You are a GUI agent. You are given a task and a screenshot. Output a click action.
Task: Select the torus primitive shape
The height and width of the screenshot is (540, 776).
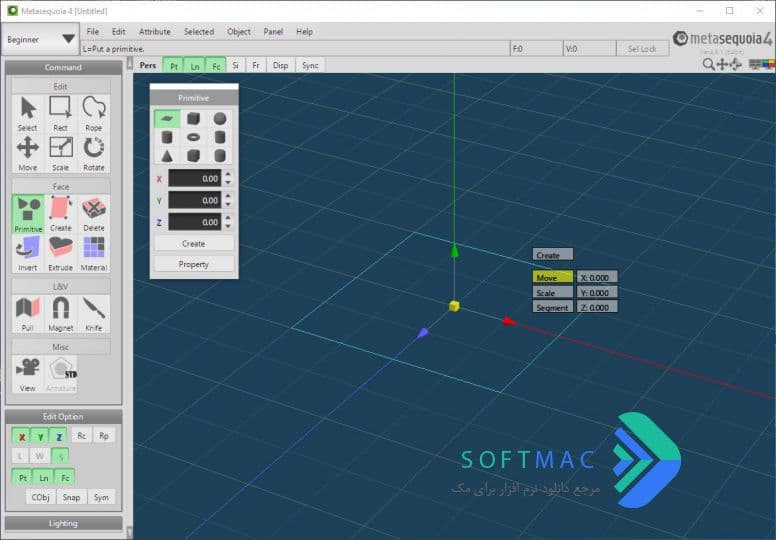pyautogui.click(x=194, y=137)
